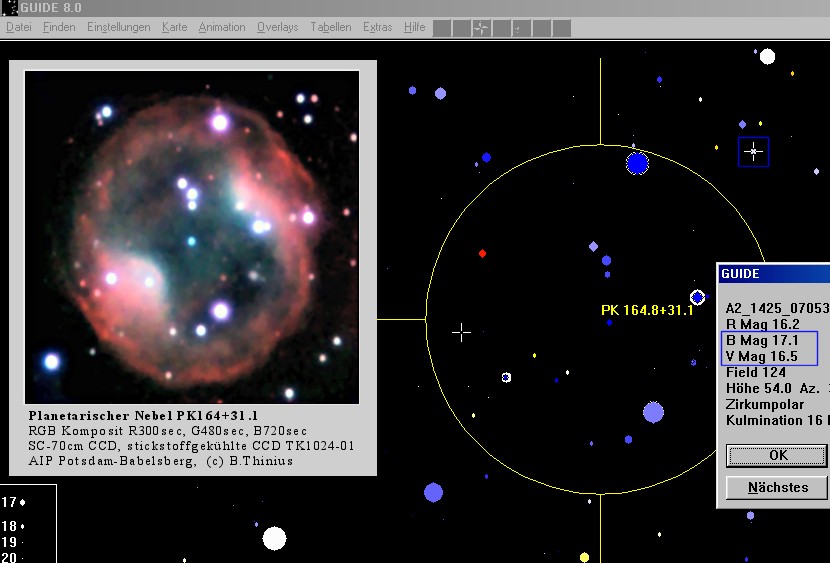Click the white-ringed blue star right of the PK label

[x=697, y=297]
